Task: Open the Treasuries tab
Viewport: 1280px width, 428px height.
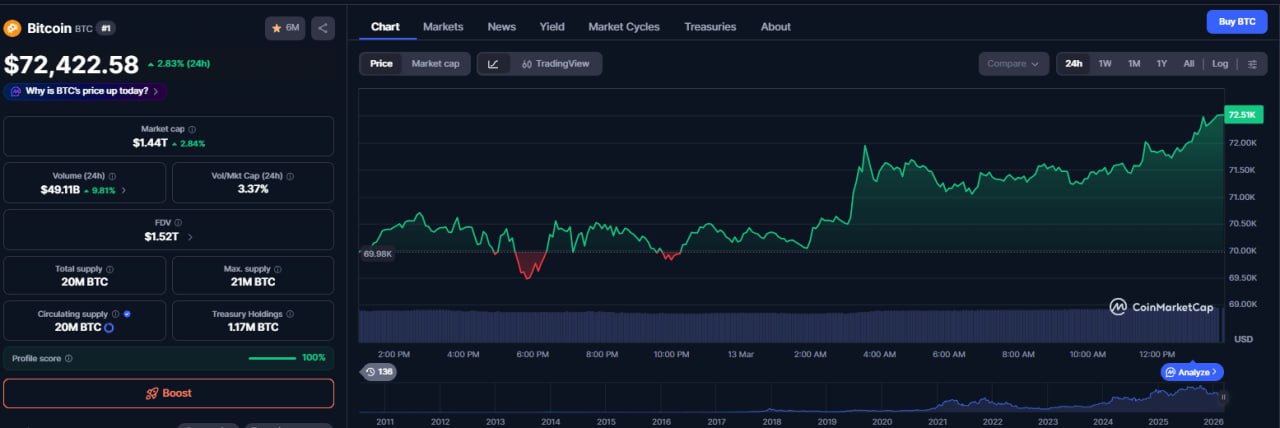Action: point(710,27)
